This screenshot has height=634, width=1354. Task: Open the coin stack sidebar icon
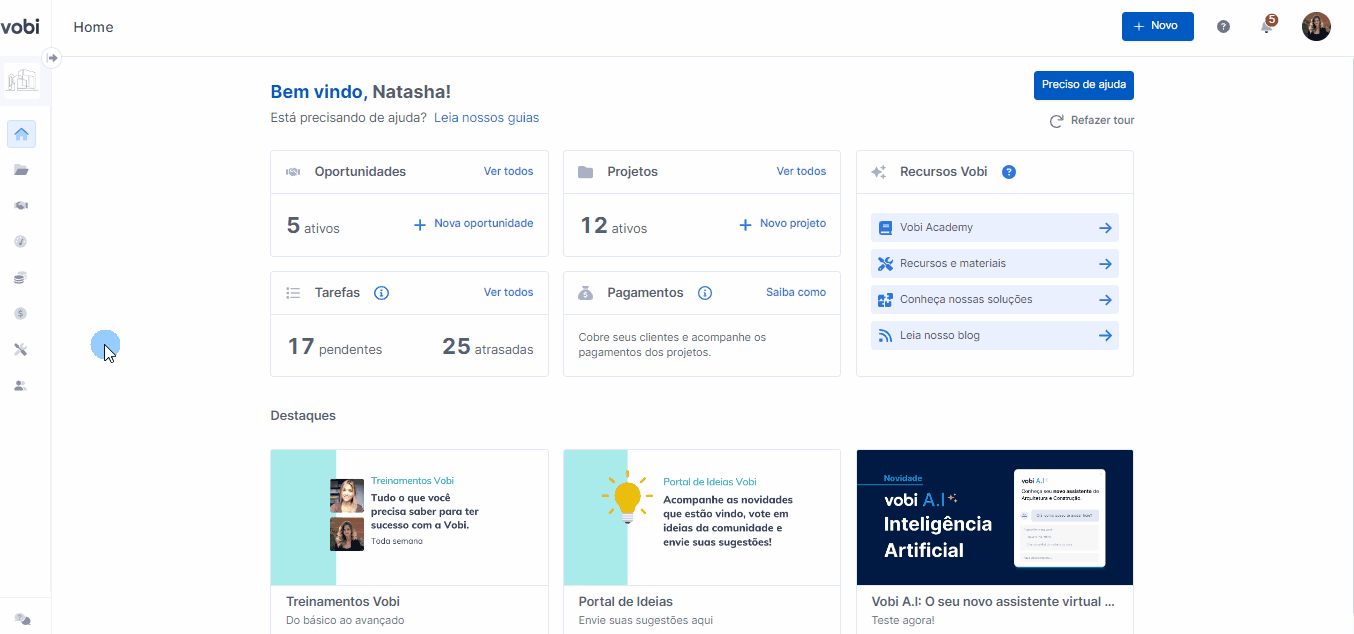[x=21, y=277]
